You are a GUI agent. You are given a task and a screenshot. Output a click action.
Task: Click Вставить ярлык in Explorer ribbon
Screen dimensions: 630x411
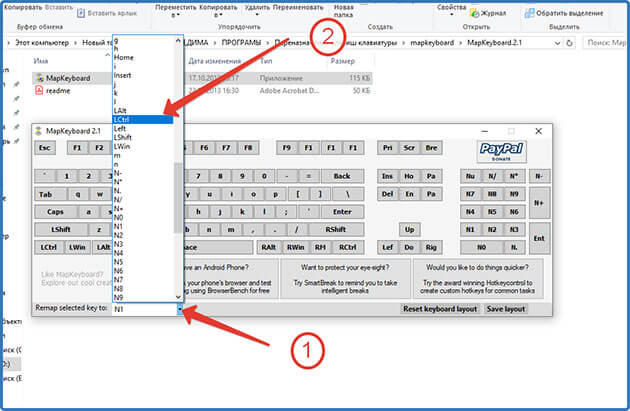coord(107,13)
